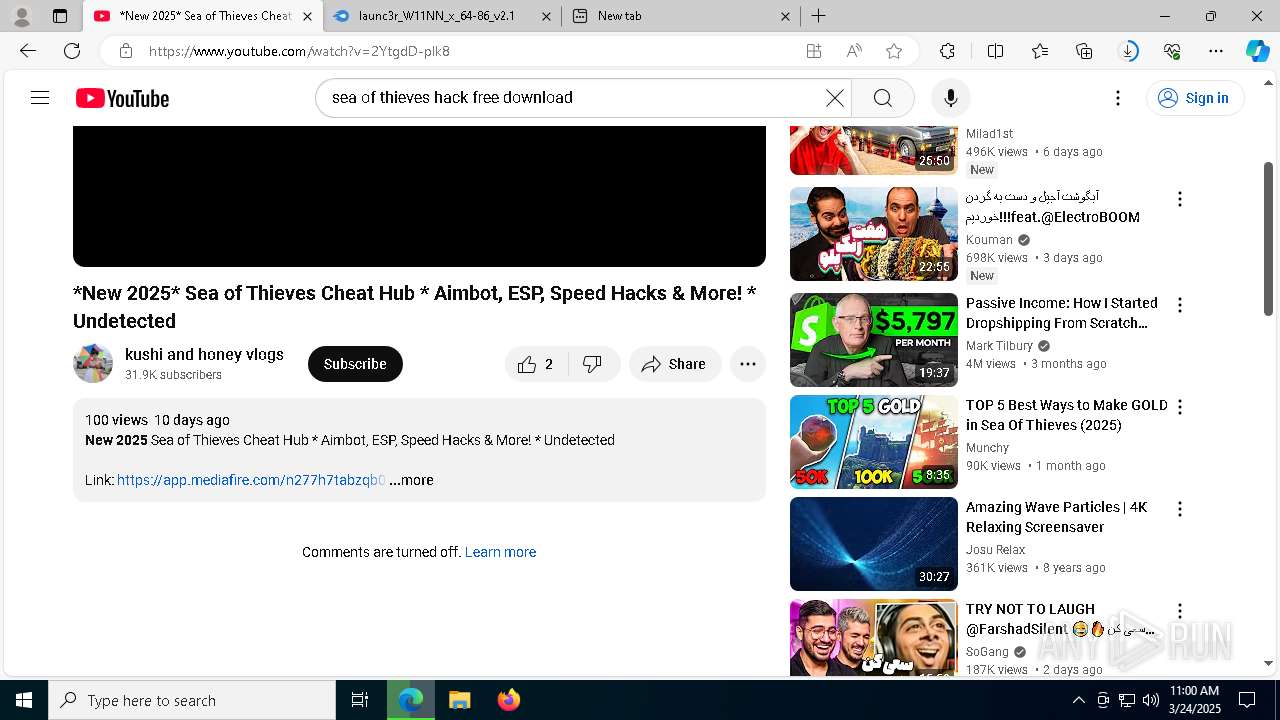Select the Sea of Thieves Cheat tab
This screenshot has height=720, width=1280.
coord(203,16)
